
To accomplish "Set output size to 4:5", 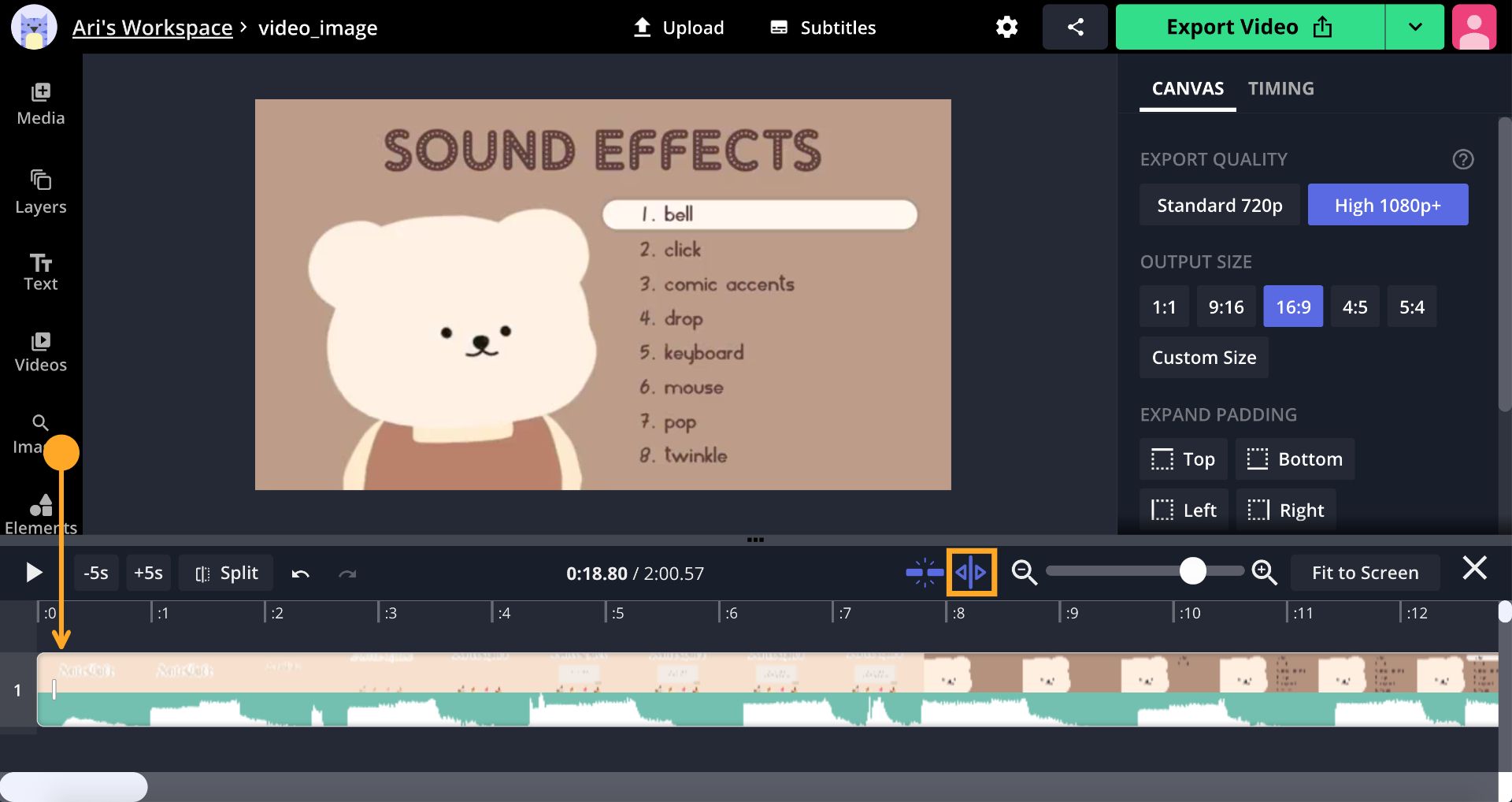I will (1354, 306).
